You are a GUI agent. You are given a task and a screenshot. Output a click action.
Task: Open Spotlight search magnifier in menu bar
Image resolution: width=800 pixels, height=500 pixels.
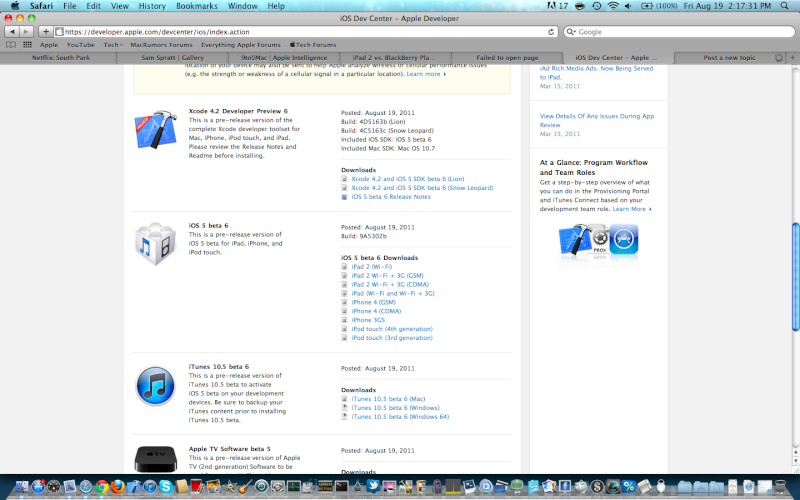(x=784, y=6)
